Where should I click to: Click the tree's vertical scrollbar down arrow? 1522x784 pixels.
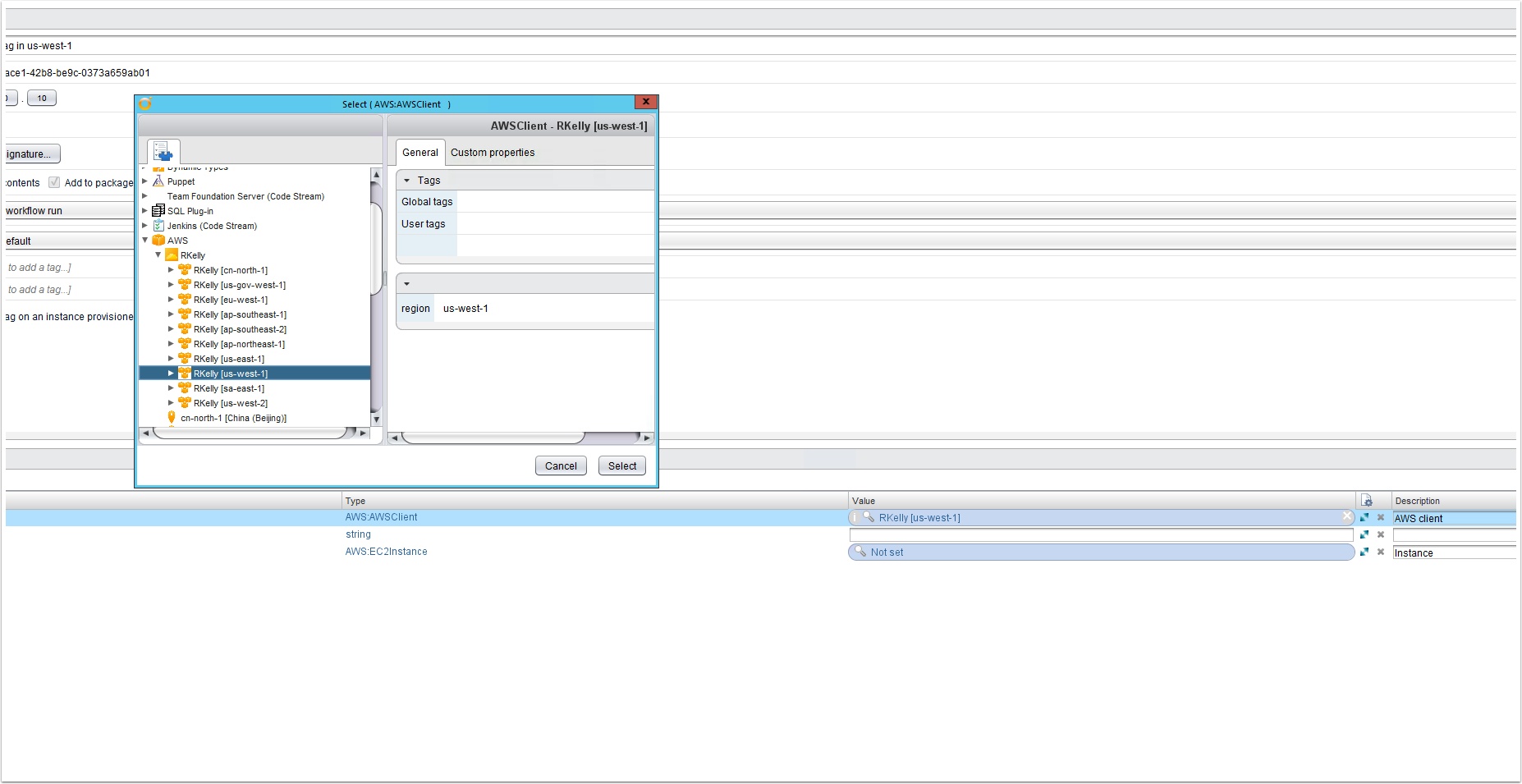click(x=376, y=420)
